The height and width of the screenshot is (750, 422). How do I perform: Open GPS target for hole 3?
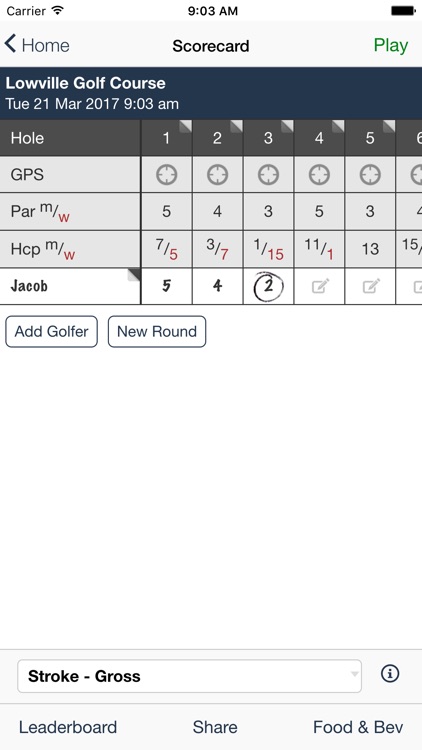pyautogui.click(x=268, y=175)
